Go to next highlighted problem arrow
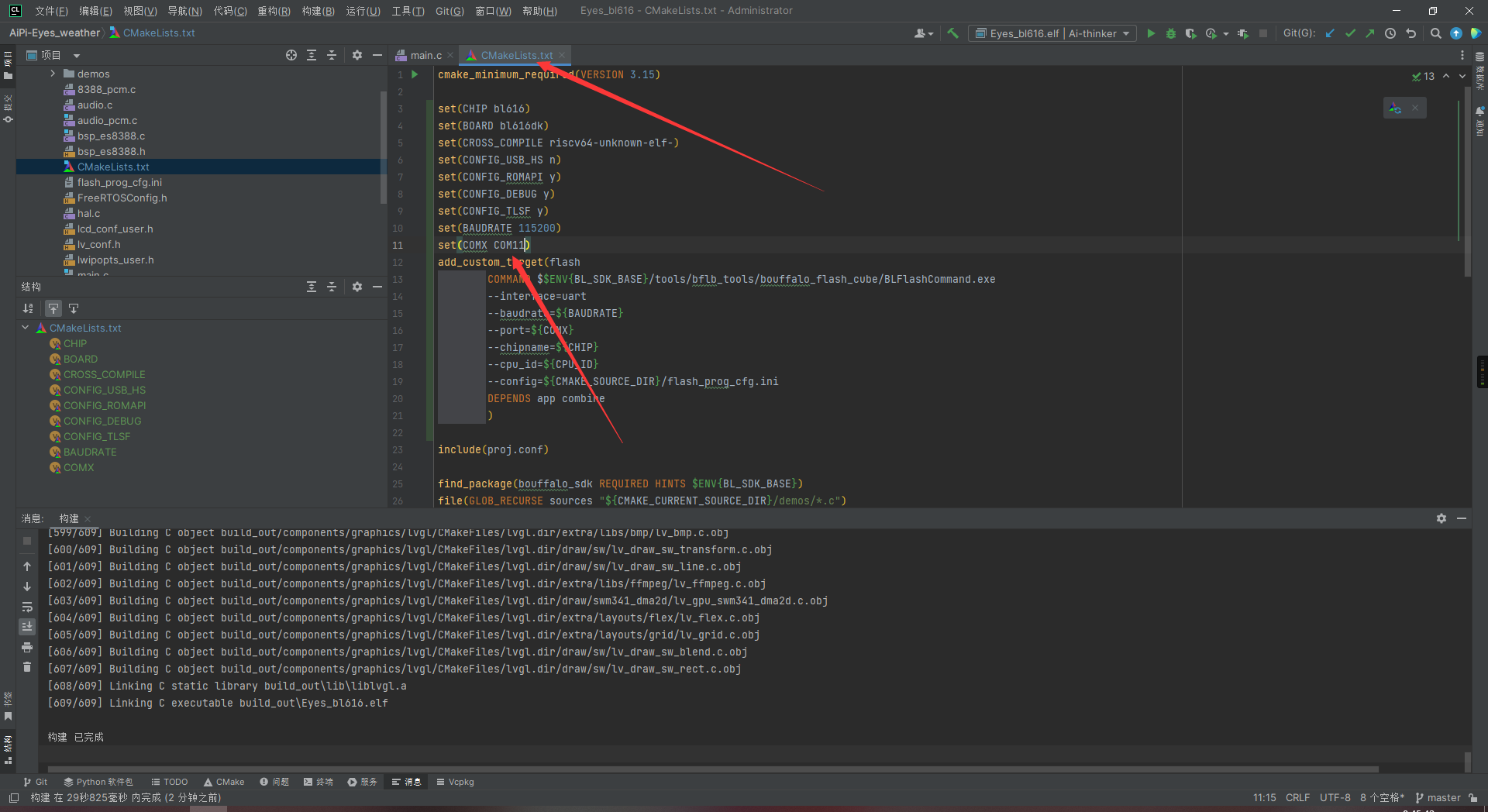This screenshot has height=812, width=1488. pyautogui.click(x=1462, y=76)
